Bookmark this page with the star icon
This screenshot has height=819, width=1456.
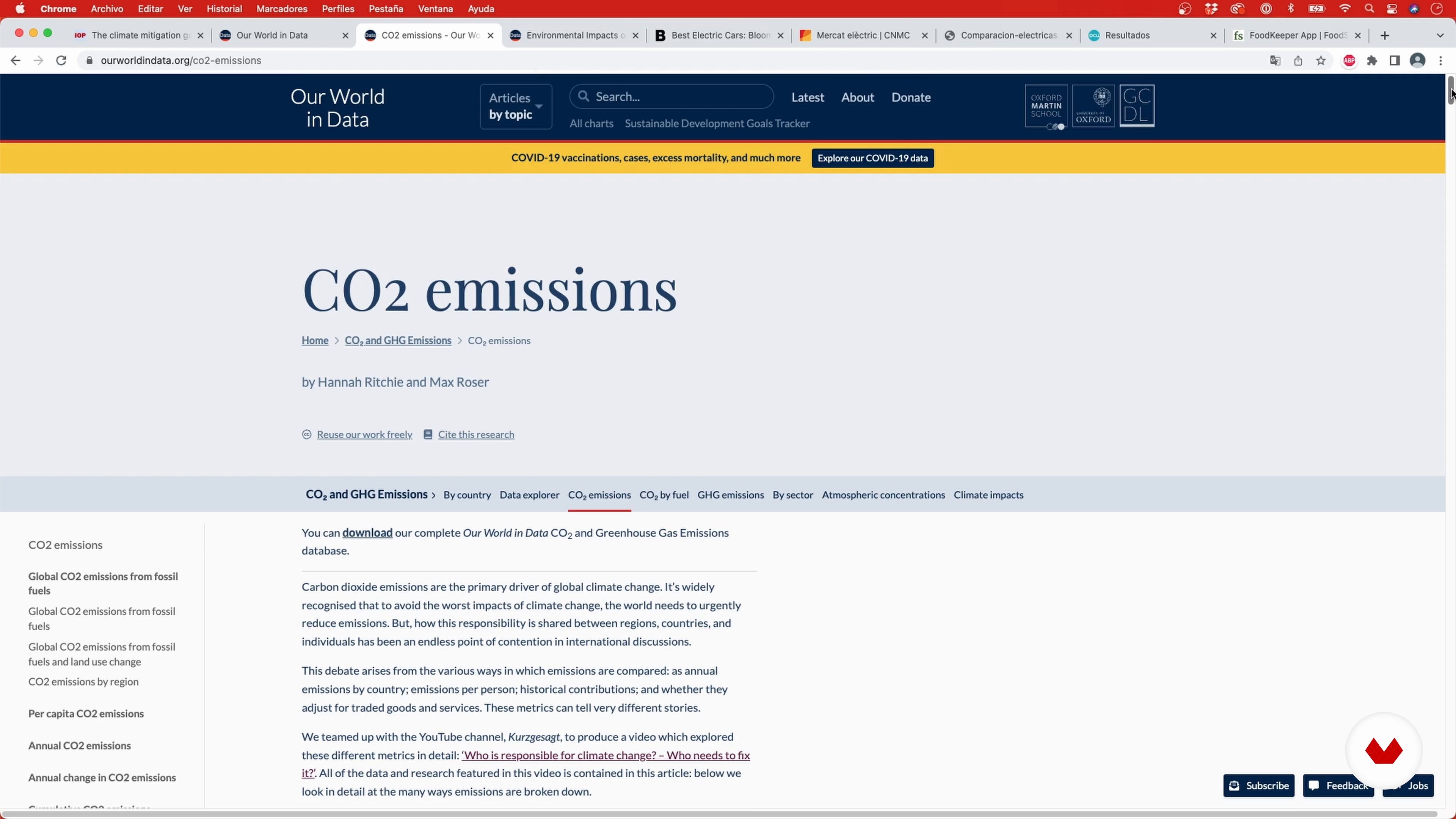(x=1321, y=61)
